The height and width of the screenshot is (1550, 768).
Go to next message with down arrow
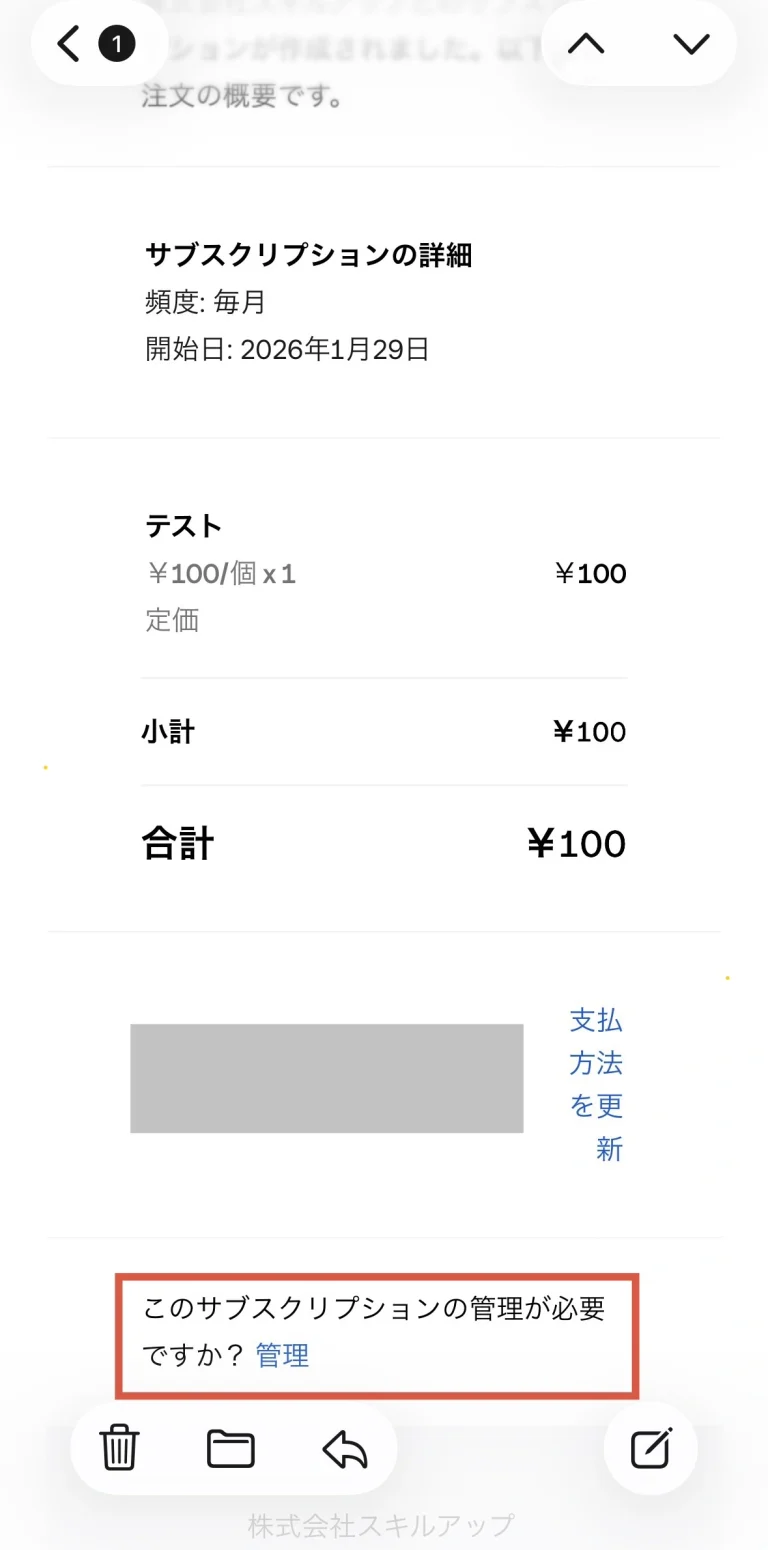point(691,43)
